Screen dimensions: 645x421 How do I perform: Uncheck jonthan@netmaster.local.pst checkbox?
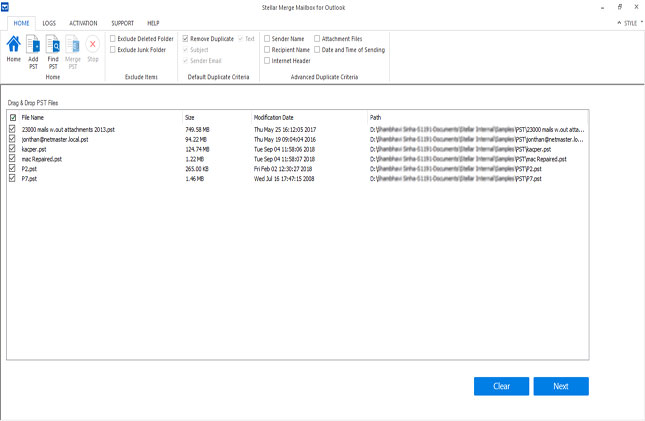[x=12, y=139]
